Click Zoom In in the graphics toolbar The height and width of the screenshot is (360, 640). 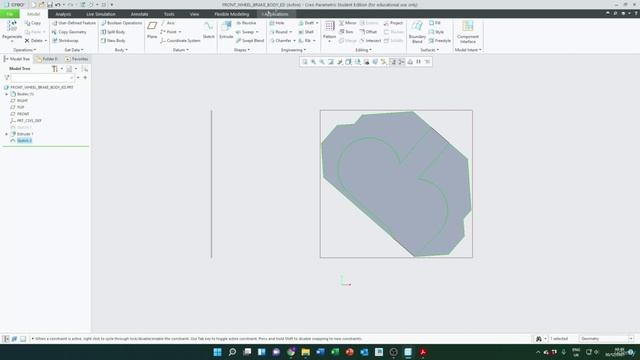click(313, 62)
